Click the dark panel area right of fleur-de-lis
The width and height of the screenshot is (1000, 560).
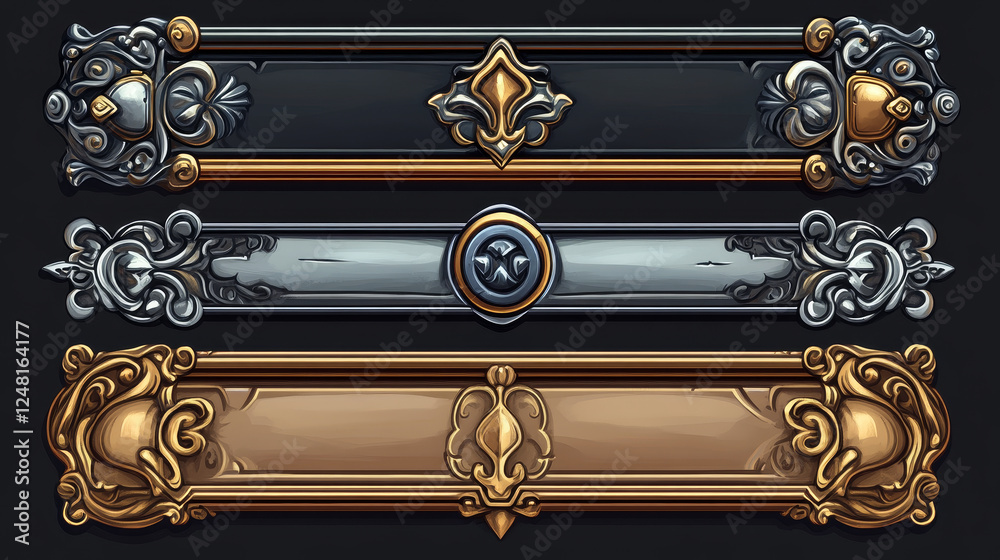point(665,105)
